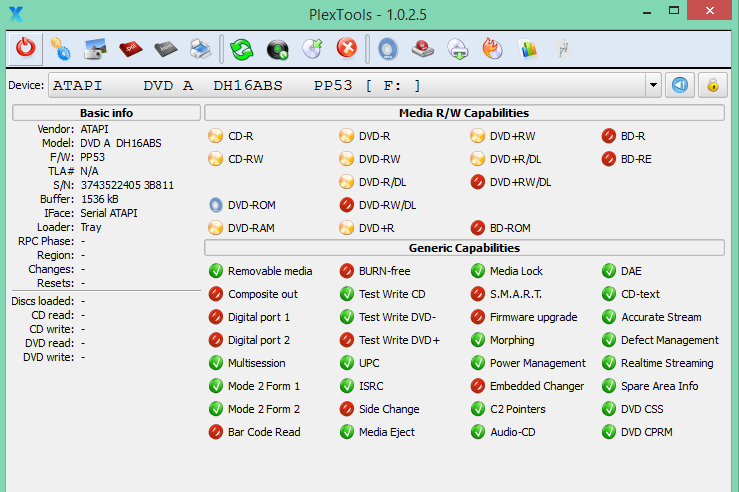This screenshot has height=492, width=739.
Task: Click the Basic info panel header
Action: click(107, 113)
